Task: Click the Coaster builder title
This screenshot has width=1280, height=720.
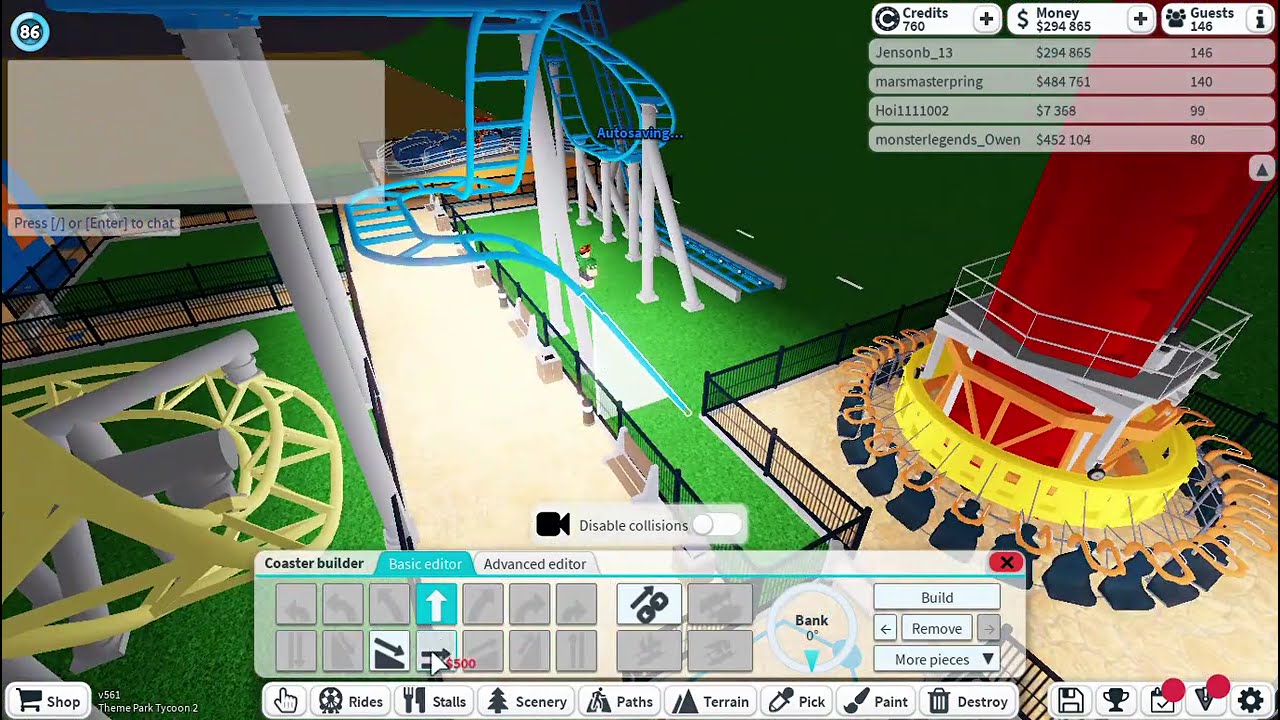Action: pos(314,563)
